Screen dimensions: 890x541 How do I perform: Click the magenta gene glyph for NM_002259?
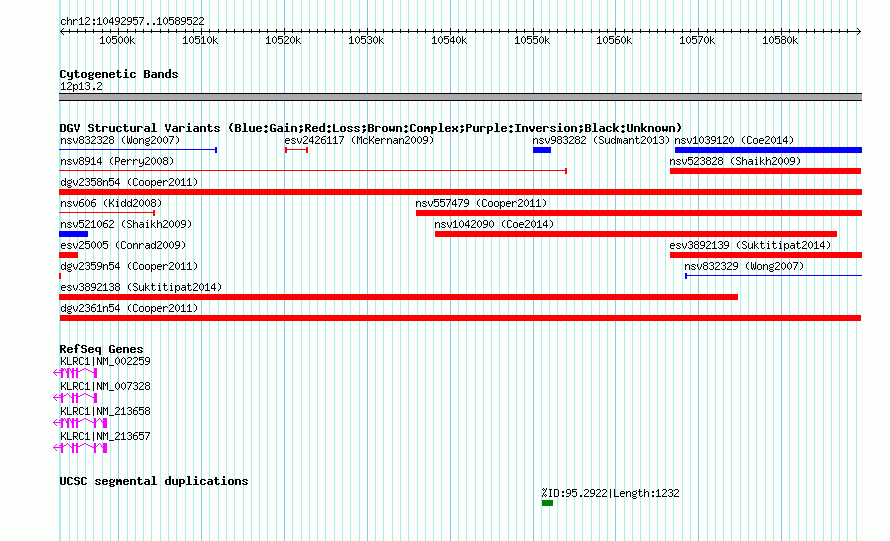point(75,373)
